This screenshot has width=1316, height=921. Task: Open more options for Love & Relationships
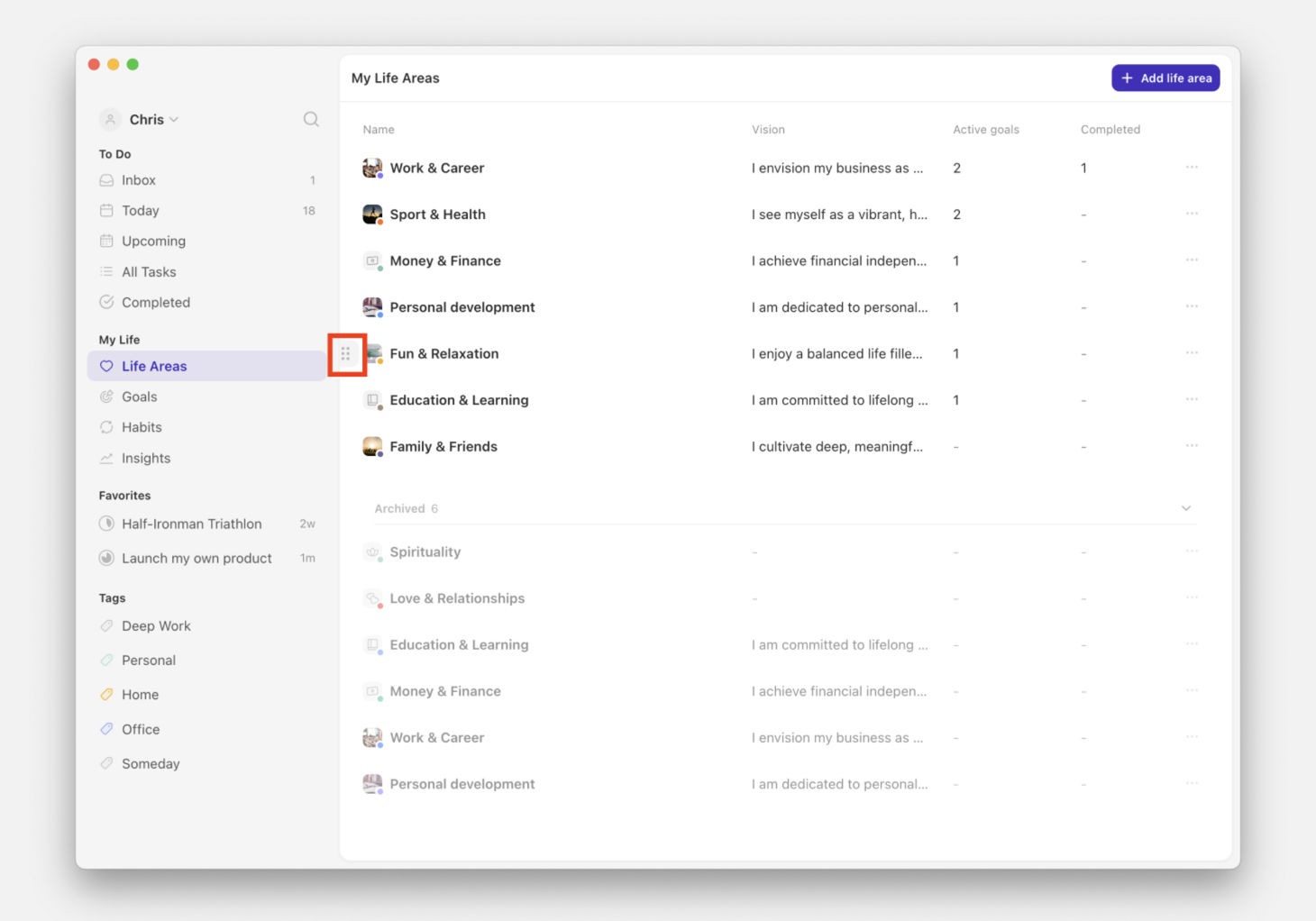(1192, 597)
